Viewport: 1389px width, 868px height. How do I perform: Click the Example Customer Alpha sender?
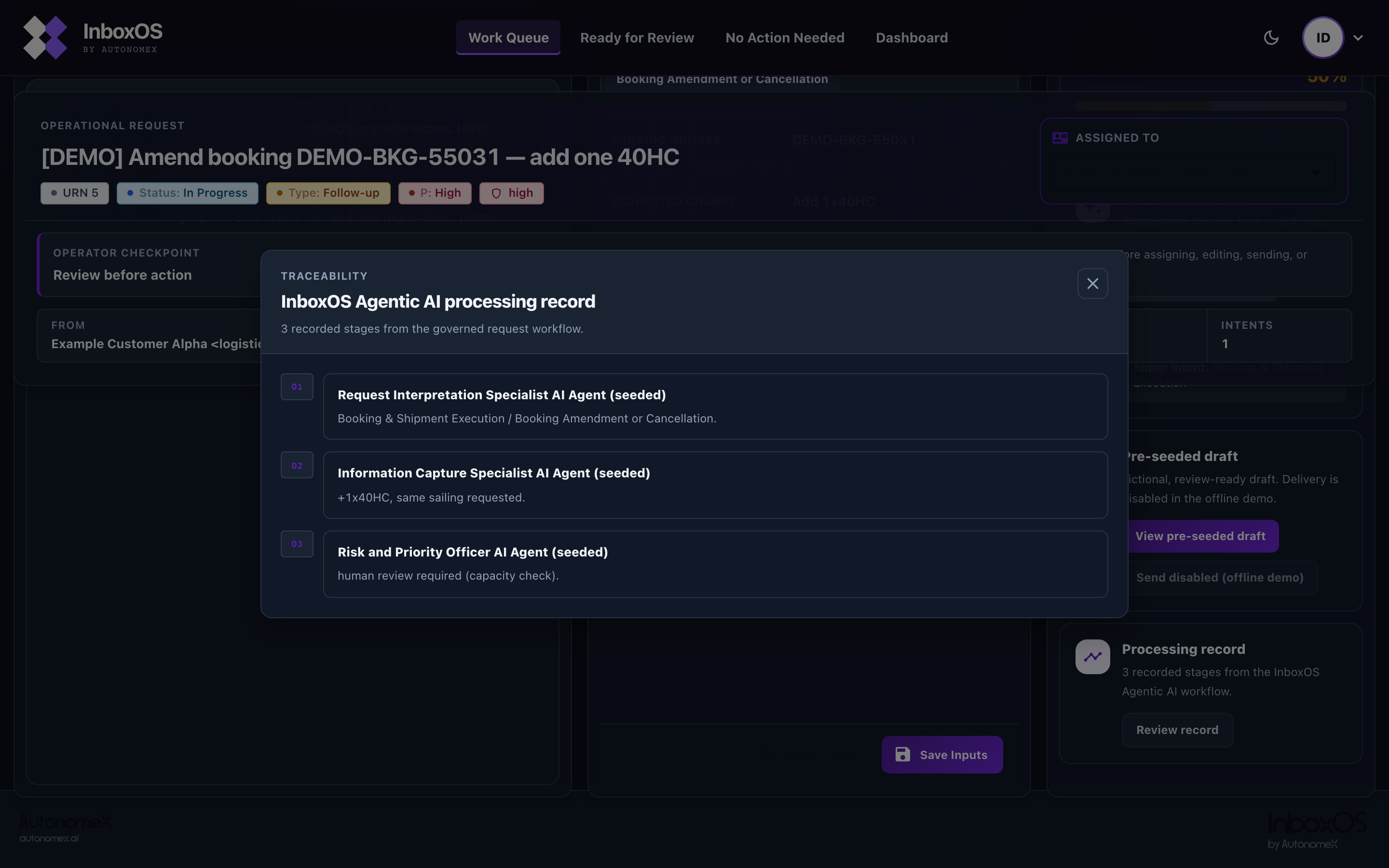[156, 344]
